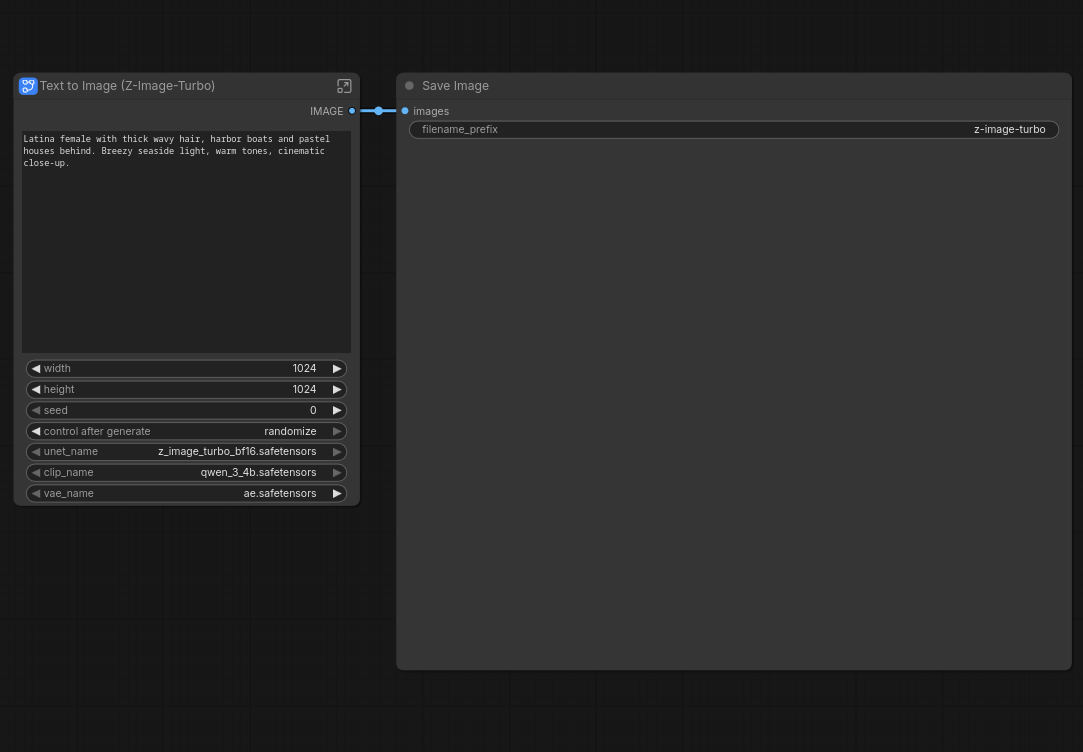Click the filename_prefix field

734,130
